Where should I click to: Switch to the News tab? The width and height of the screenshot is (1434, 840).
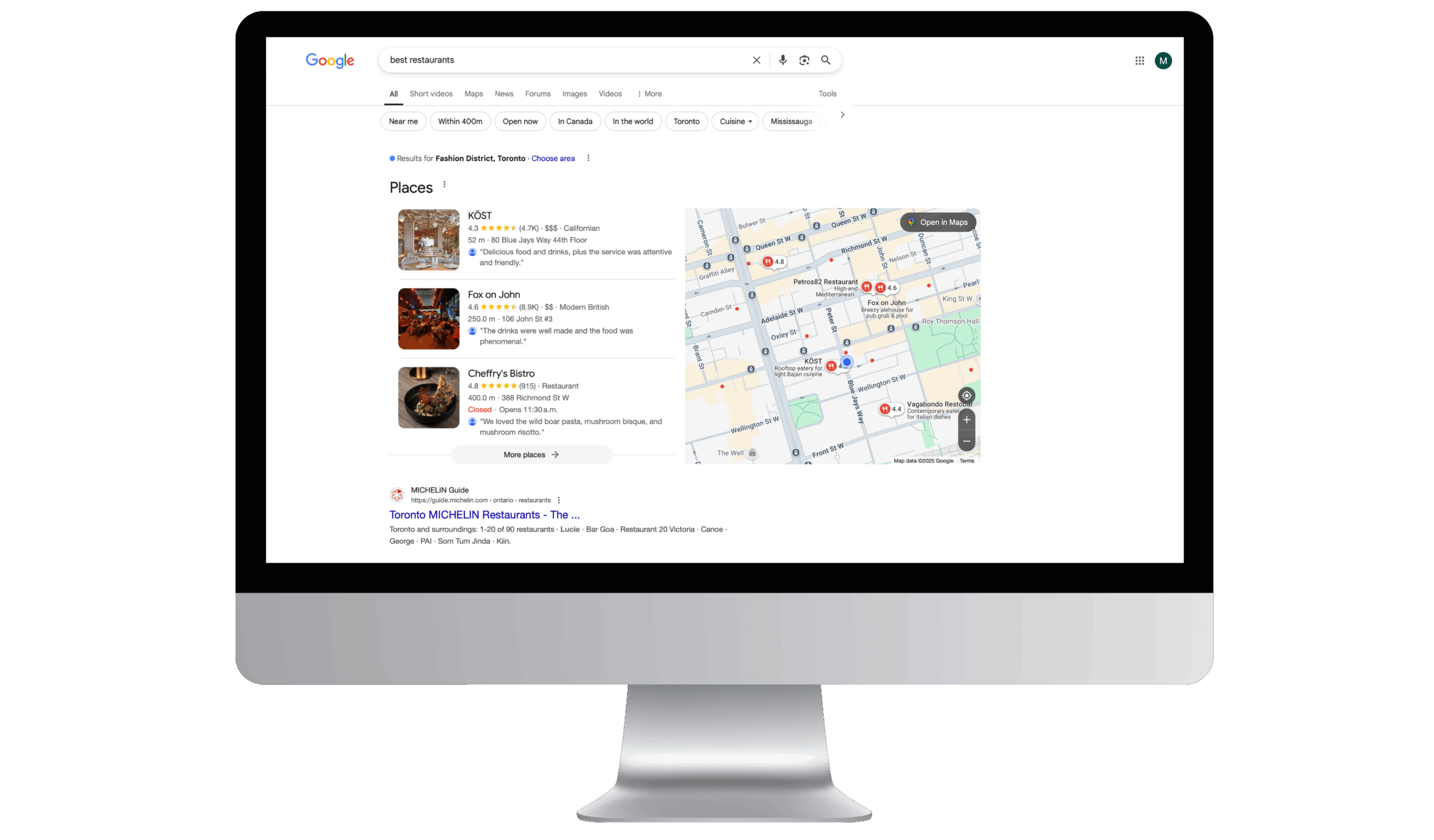click(504, 94)
